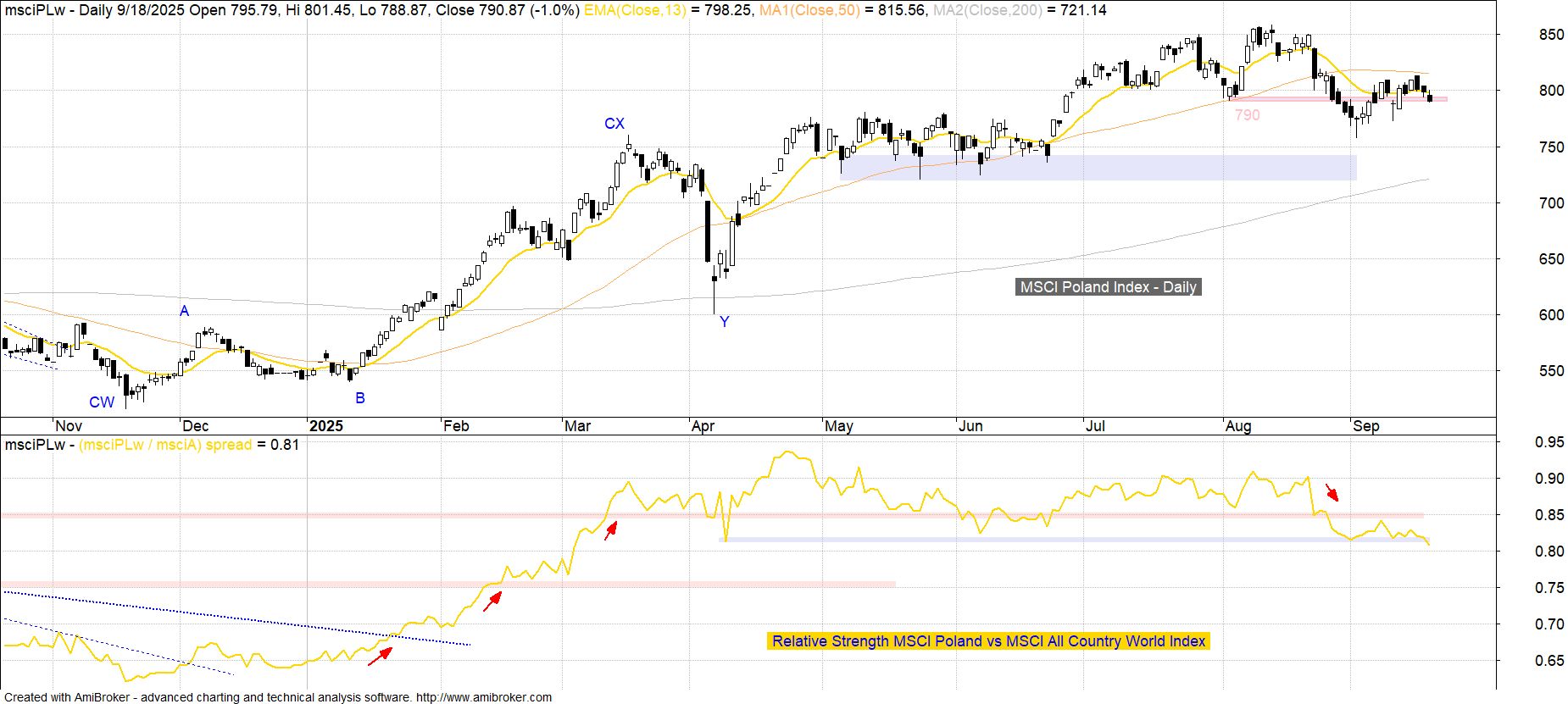Viewport: 1568px width, 704px height.
Task: Click the pink 790 support level label
Action: [x=1247, y=115]
